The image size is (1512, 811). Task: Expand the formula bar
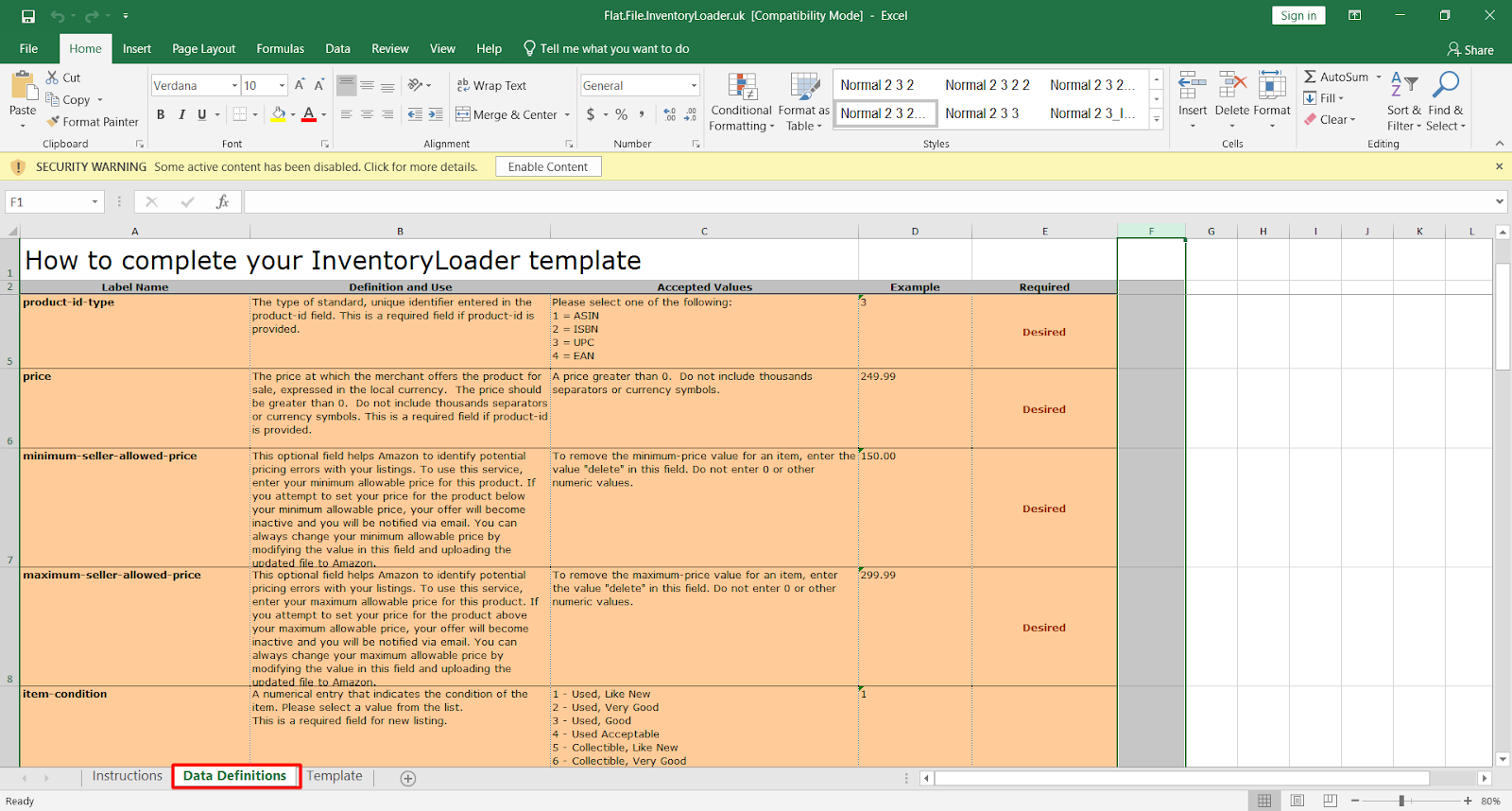(x=1500, y=201)
